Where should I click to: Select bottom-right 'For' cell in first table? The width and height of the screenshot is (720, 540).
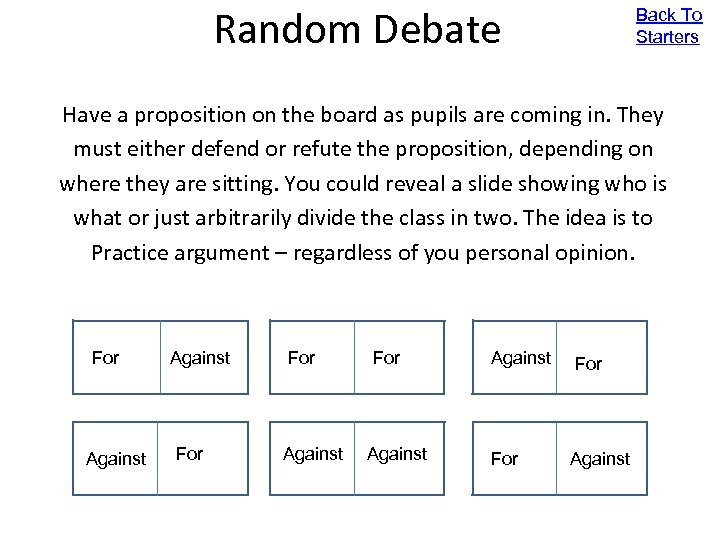click(189, 454)
